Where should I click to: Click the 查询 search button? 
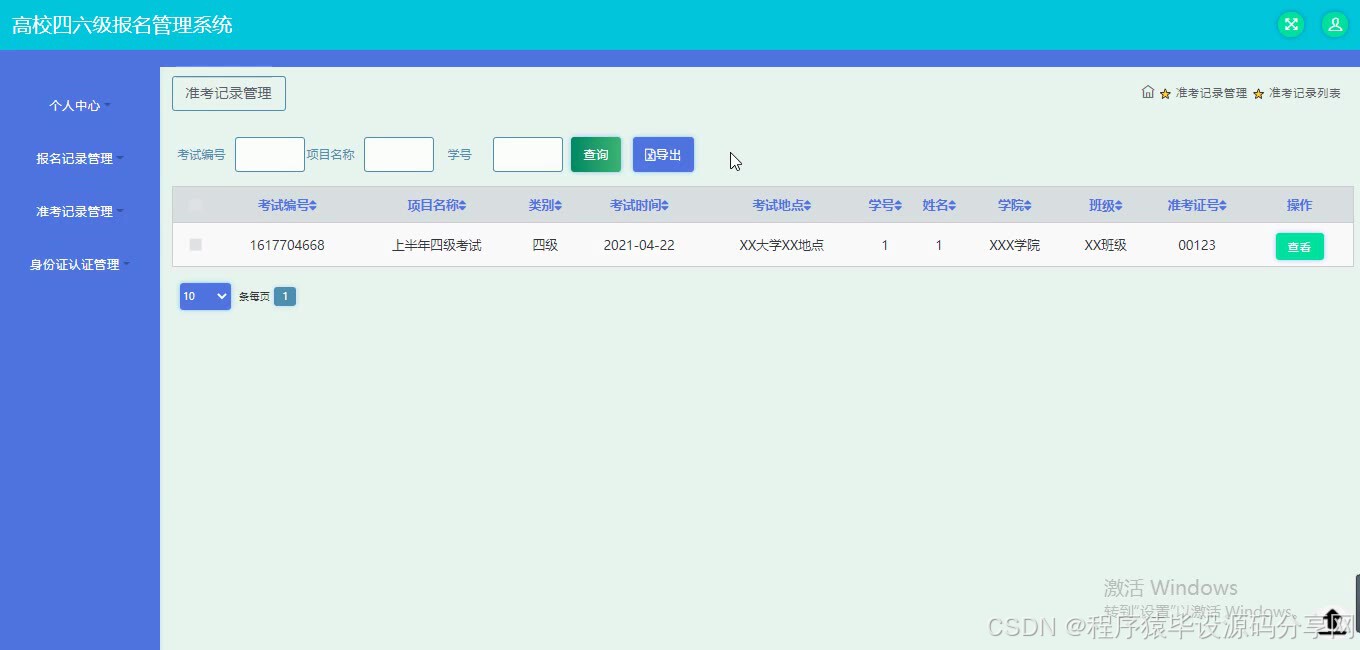596,154
